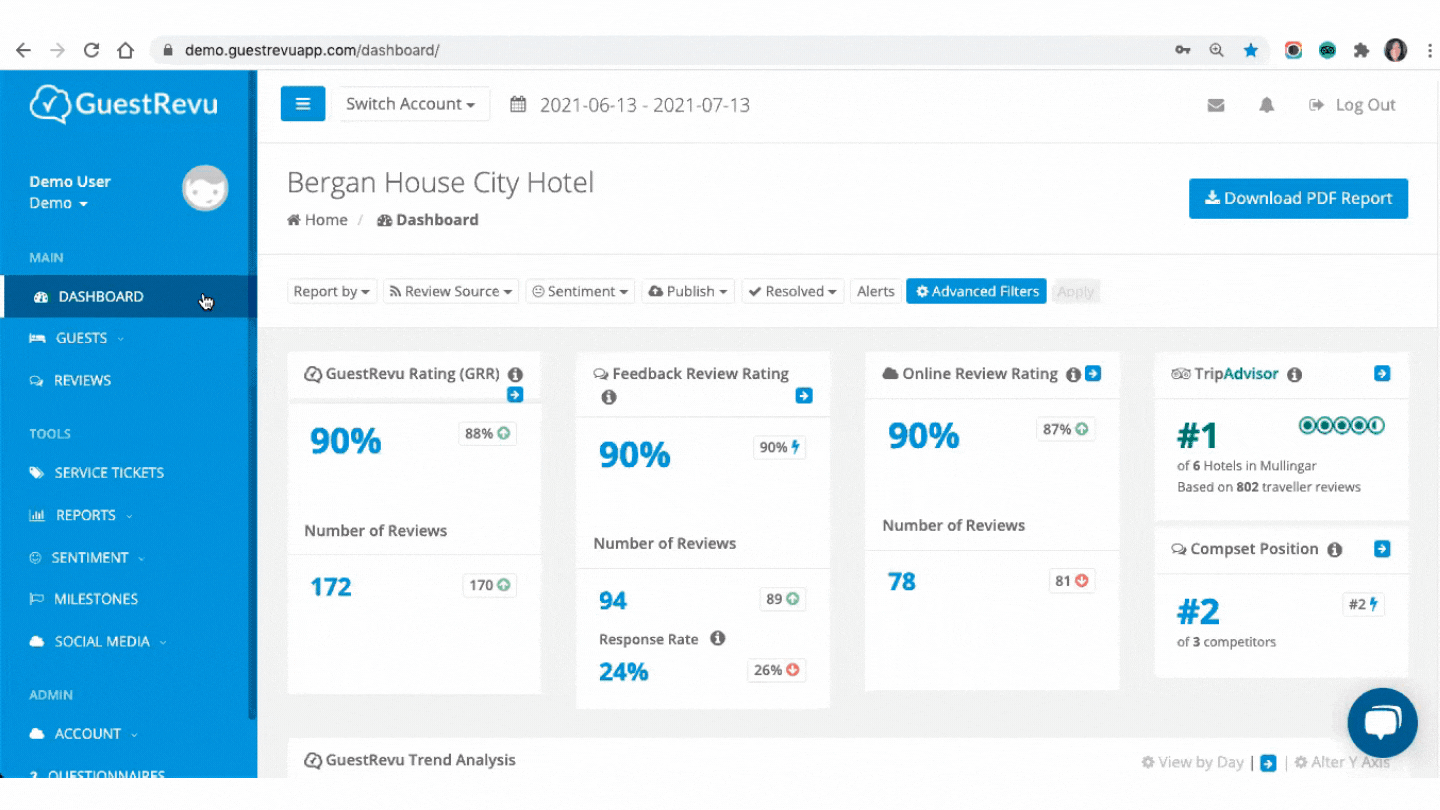Expand the Social Media sidebar menu
This screenshot has width=1440, height=810.
(128, 641)
